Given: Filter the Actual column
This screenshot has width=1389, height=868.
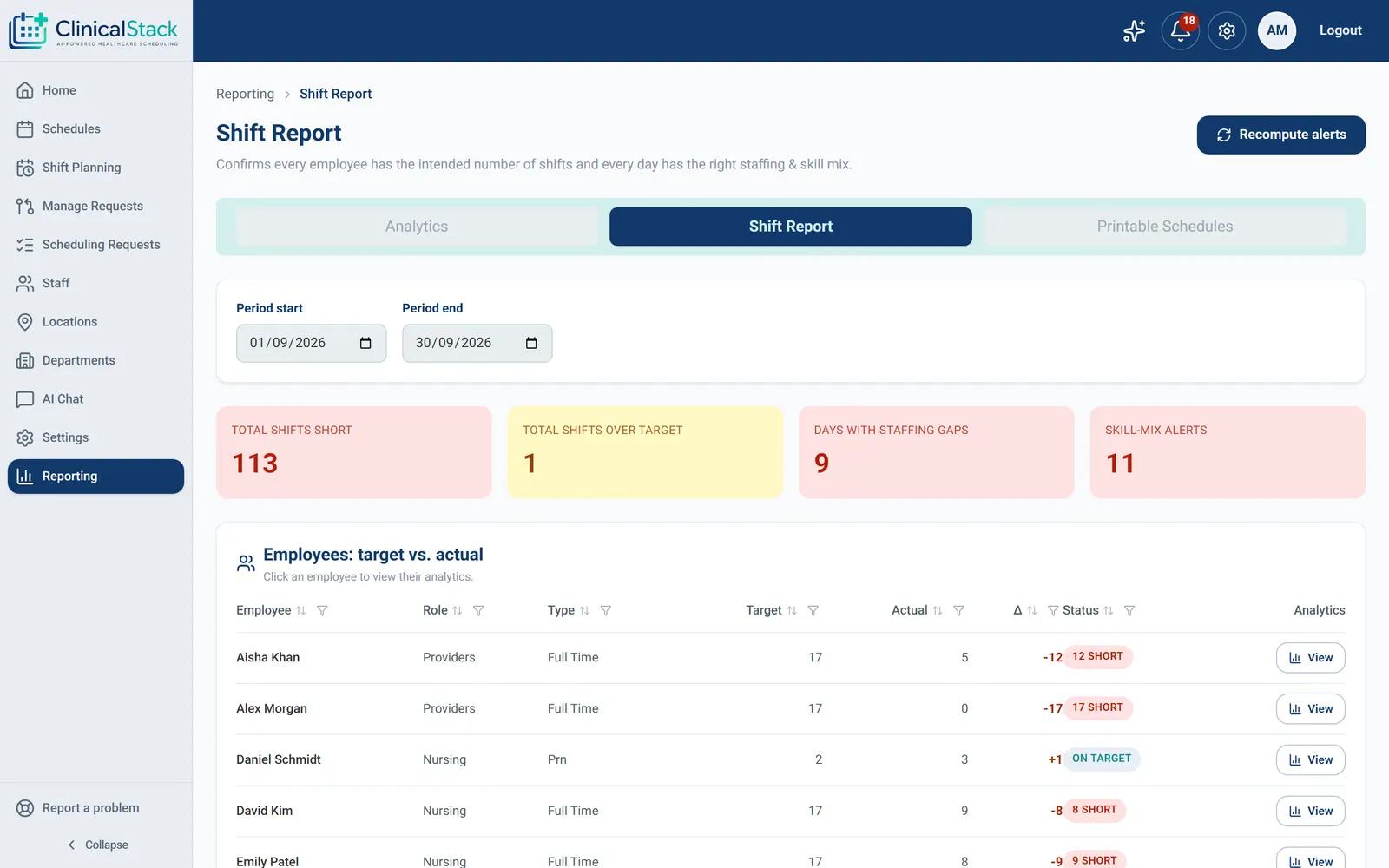Looking at the screenshot, I should [x=959, y=611].
